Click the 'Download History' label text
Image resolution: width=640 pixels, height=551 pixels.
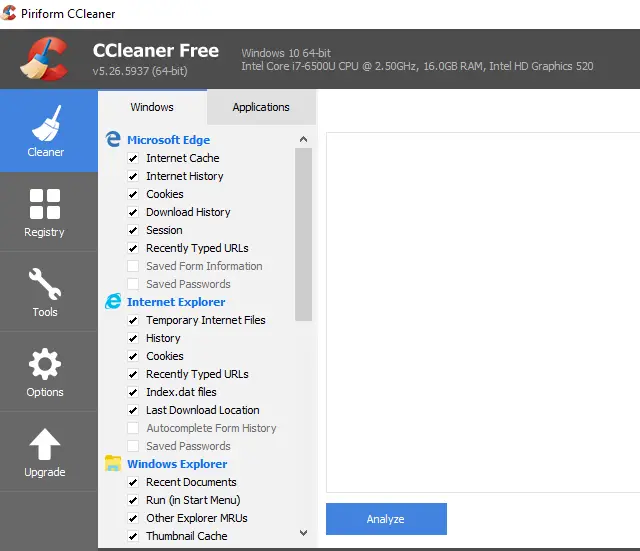tap(188, 212)
